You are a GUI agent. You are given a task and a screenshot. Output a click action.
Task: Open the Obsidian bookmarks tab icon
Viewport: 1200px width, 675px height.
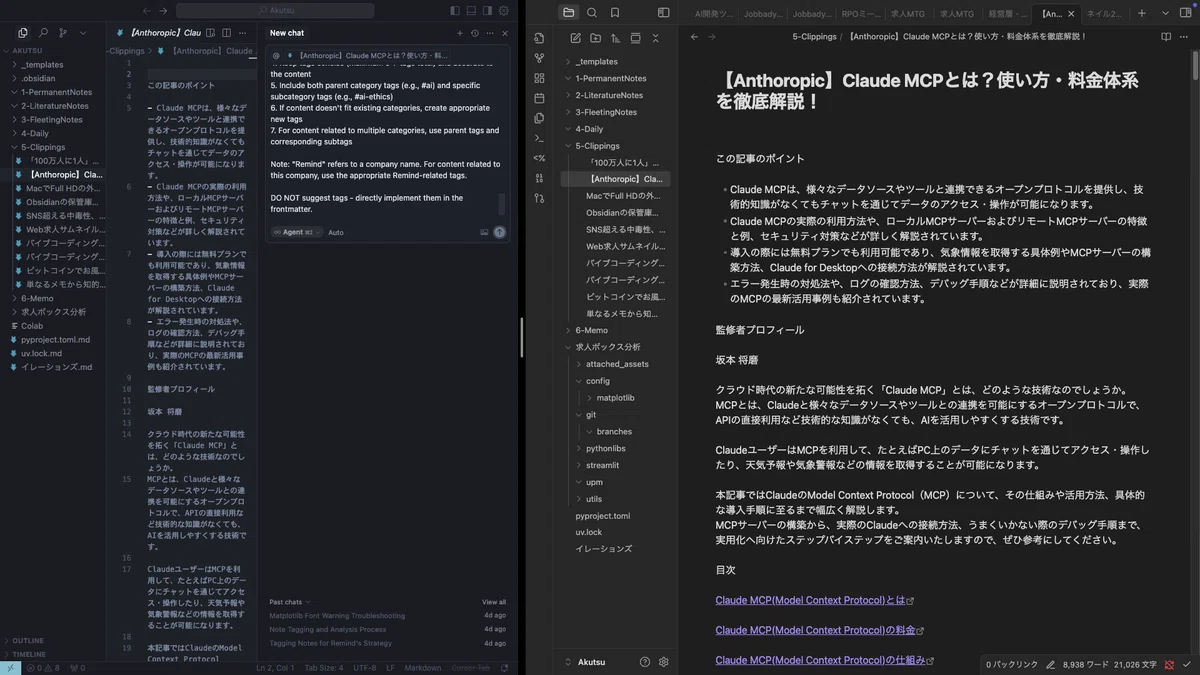[615, 13]
